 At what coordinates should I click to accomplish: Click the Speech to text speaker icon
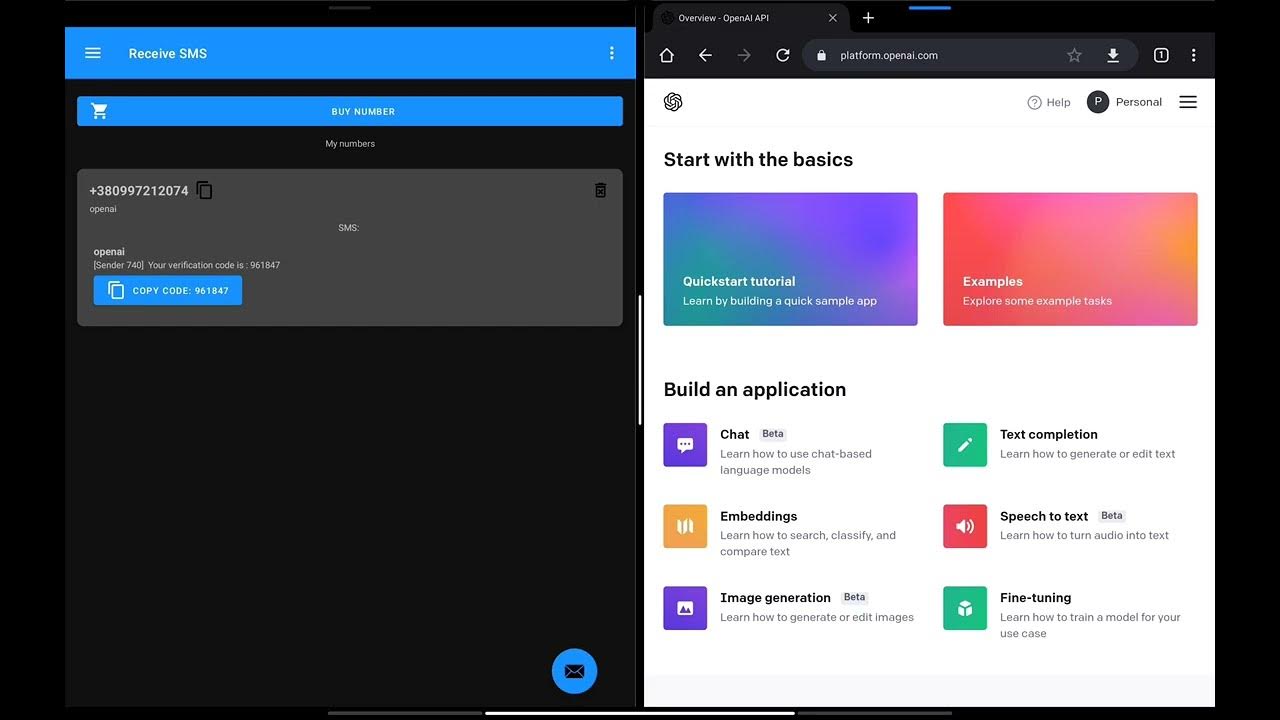[x=965, y=526]
